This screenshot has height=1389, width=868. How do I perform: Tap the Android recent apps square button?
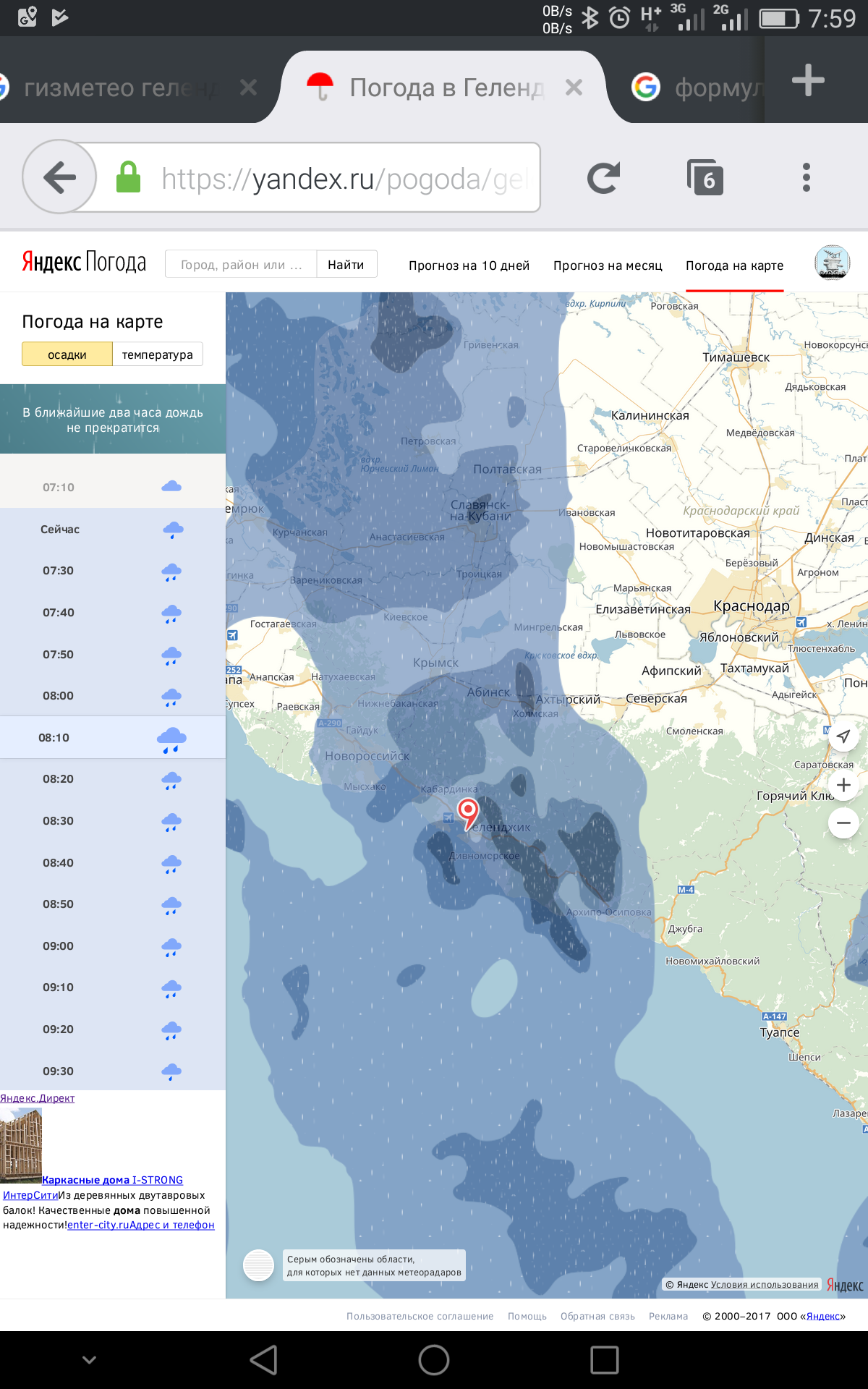[x=605, y=1360]
